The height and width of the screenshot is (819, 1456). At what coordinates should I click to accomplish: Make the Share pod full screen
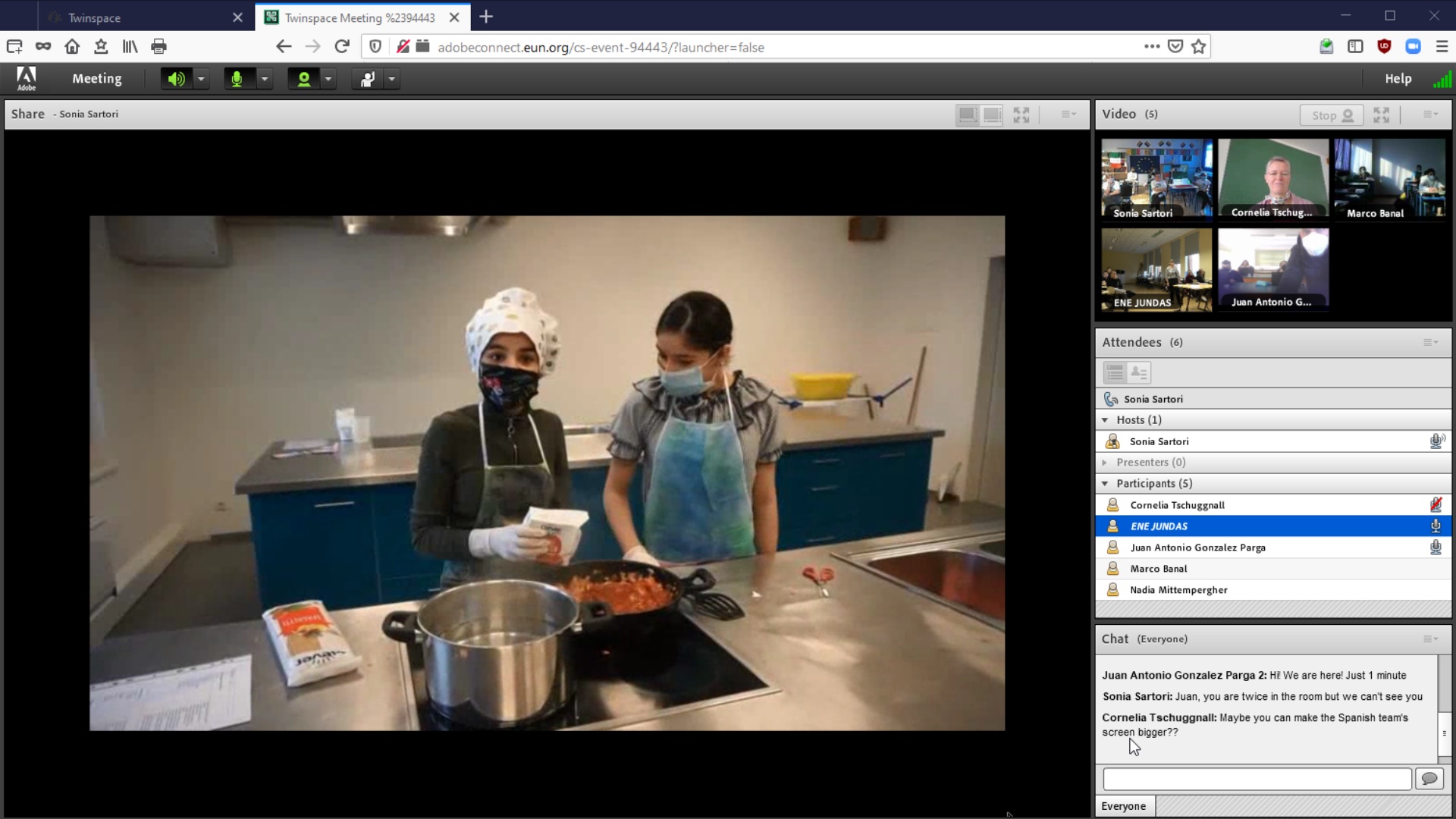pyautogui.click(x=1021, y=115)
